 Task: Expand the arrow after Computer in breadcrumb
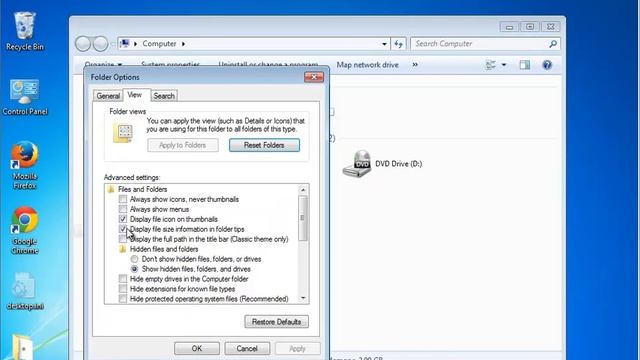pos(183,44)
